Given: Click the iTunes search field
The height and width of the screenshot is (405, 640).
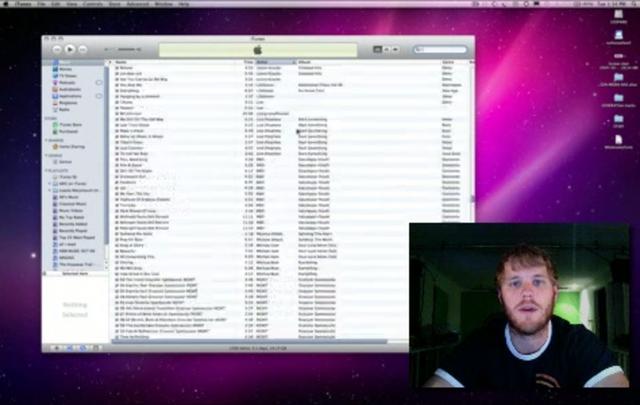Looking at the screenshot, I should (x=440, y=49).
